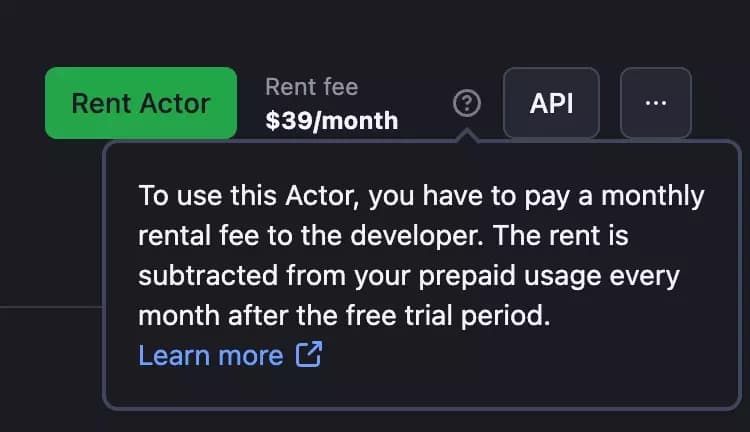Click the "To use this Actor" tooltip line

(x=421, y=195)
